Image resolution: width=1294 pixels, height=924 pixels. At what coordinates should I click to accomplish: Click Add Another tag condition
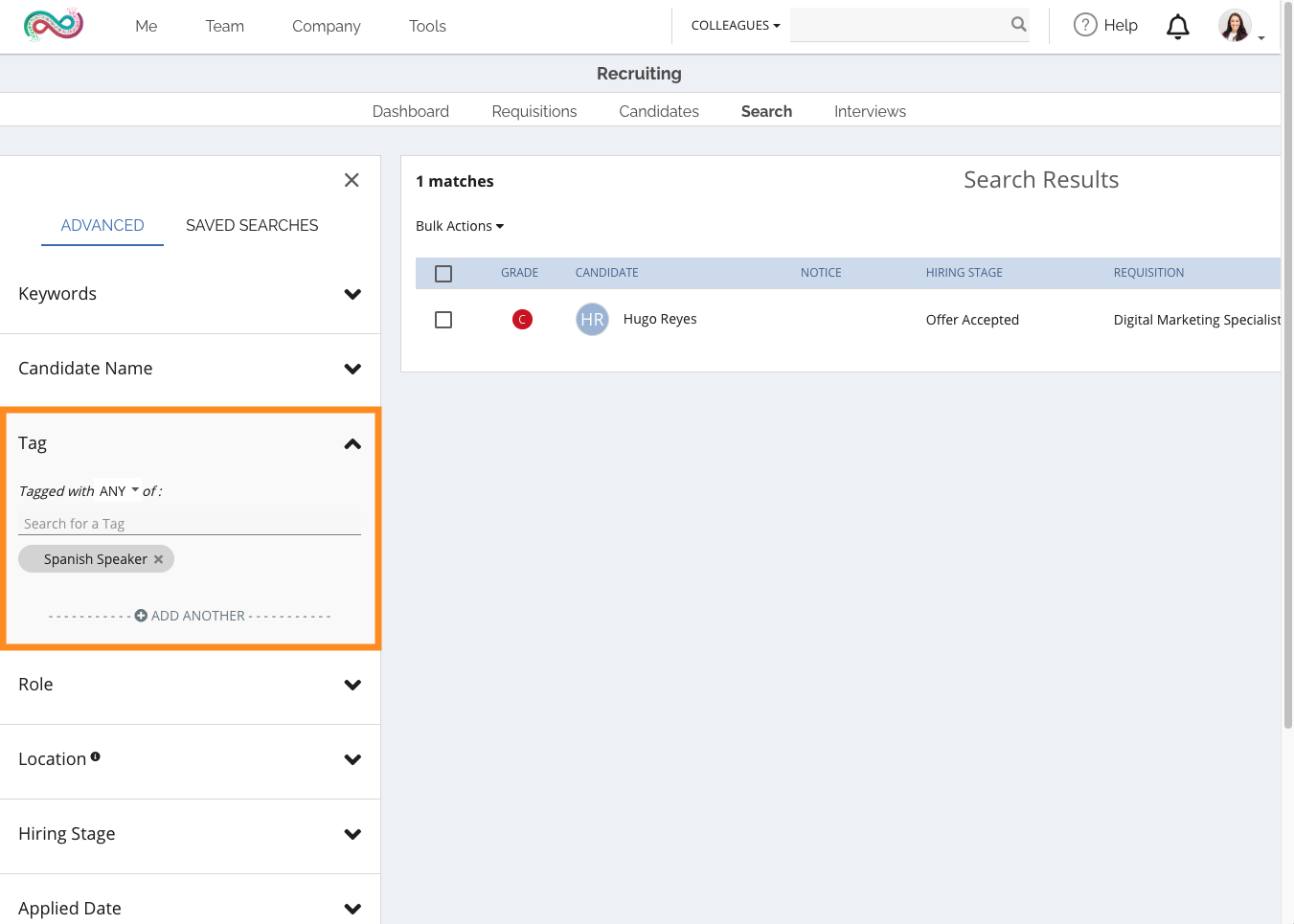click(x=190, y=616)
